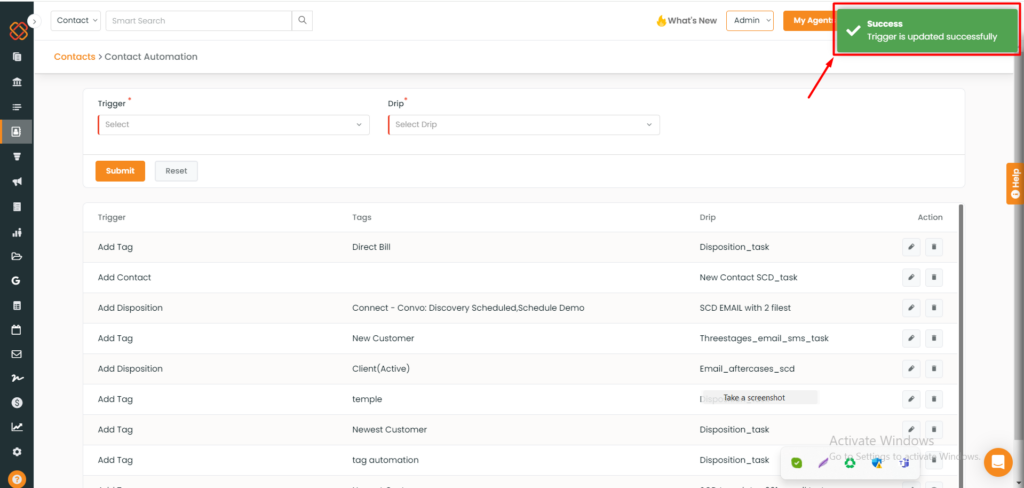This screenshot has width=1024, height=488.
Task: Click the My Agents button
Action: 808,20
